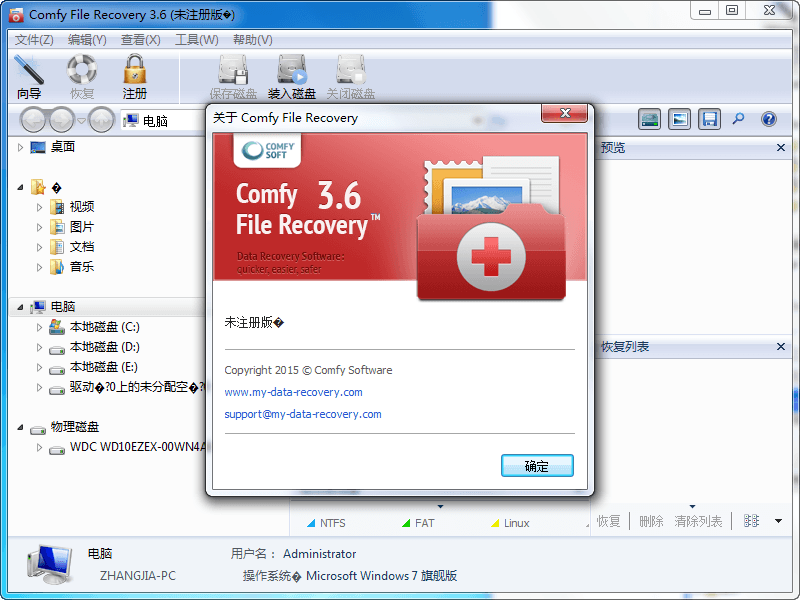Close the About Comfy File Recovery dialog

click(x=565, y=113)
